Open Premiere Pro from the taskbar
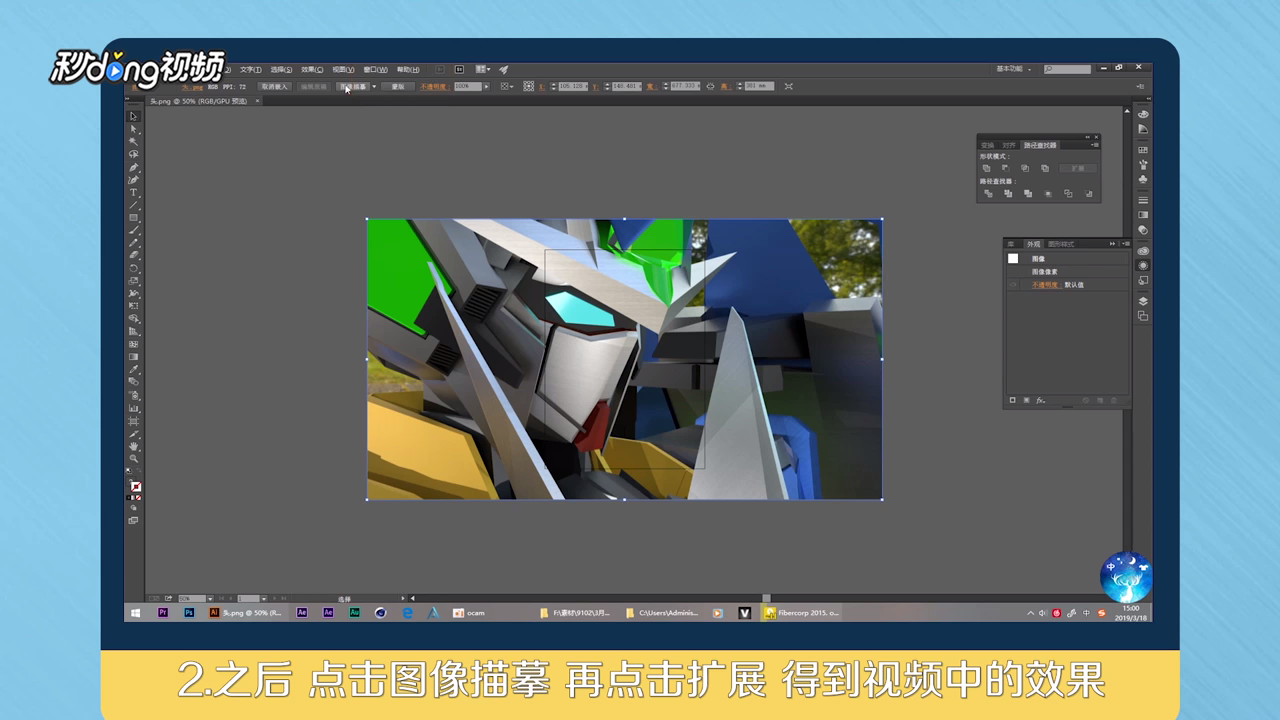 [163, 613]
